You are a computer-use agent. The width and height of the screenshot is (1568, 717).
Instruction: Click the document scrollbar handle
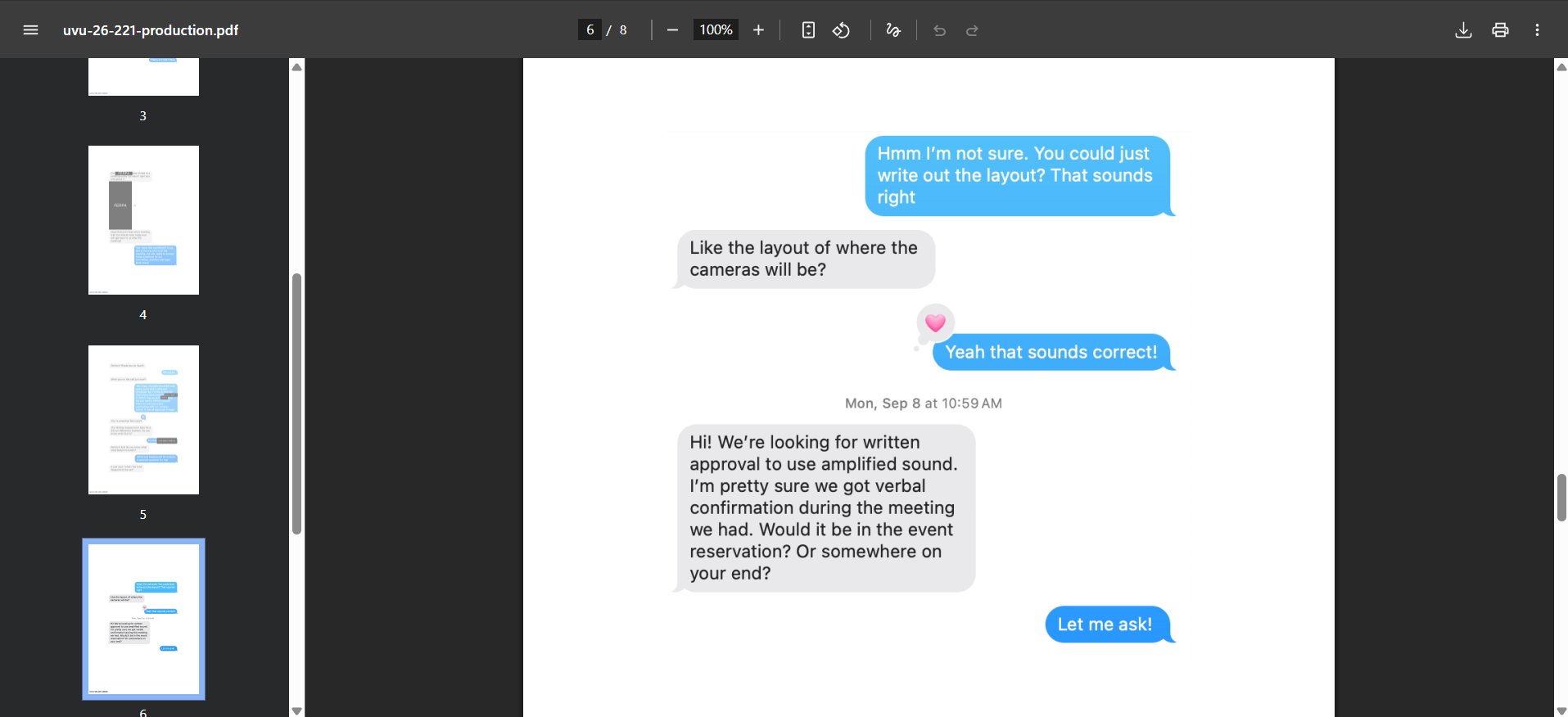1561,498
